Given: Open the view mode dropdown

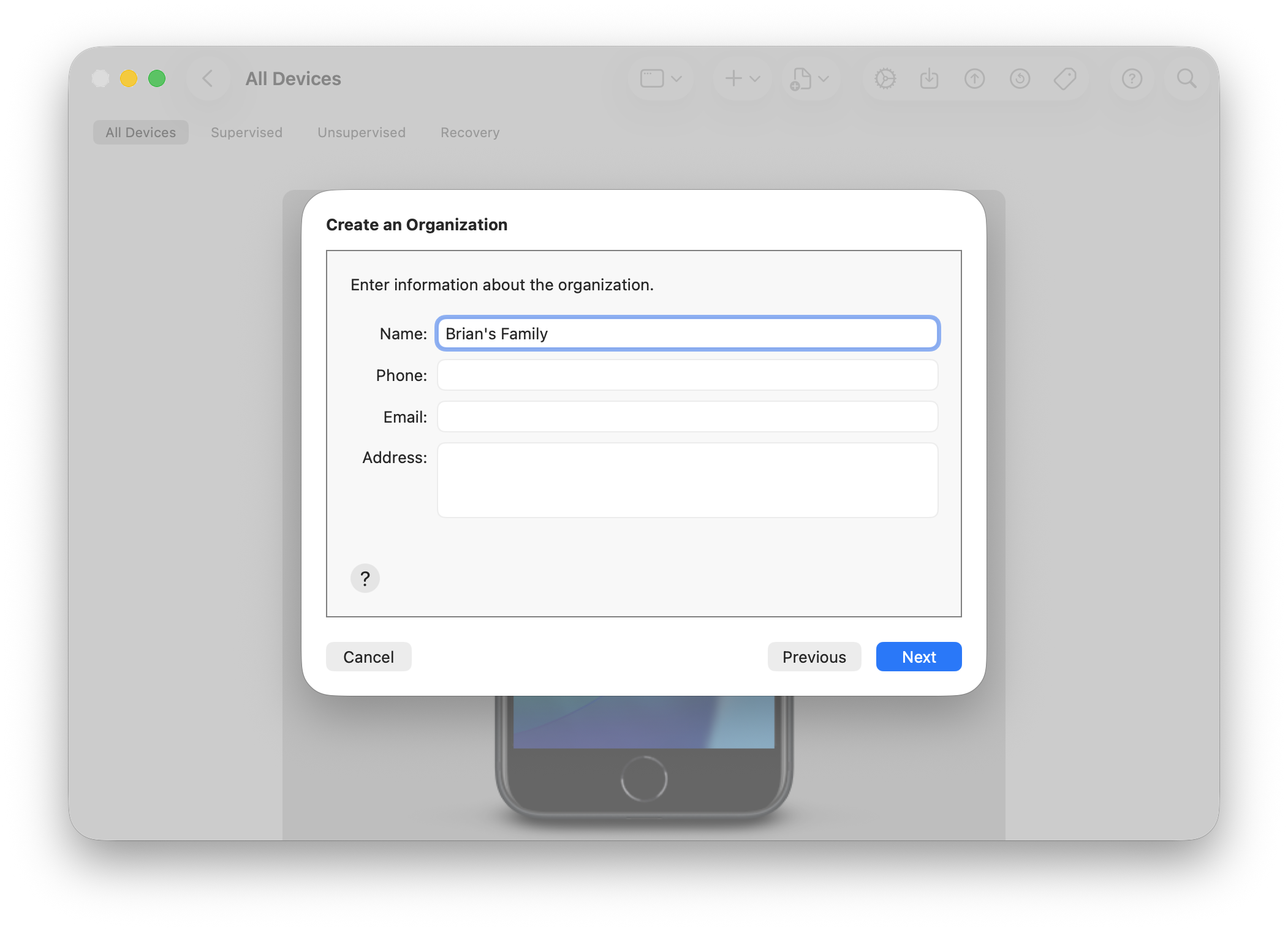Looking at the screenshot, I should pos(661,78).
